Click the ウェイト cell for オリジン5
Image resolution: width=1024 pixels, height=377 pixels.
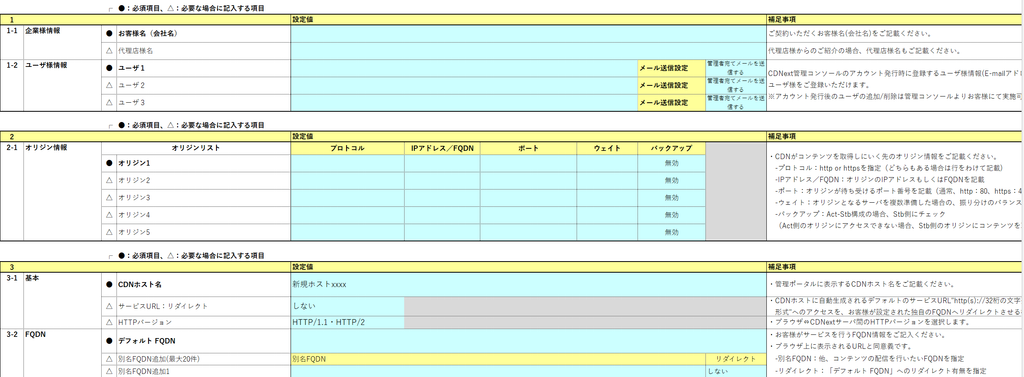pos(607,232)
